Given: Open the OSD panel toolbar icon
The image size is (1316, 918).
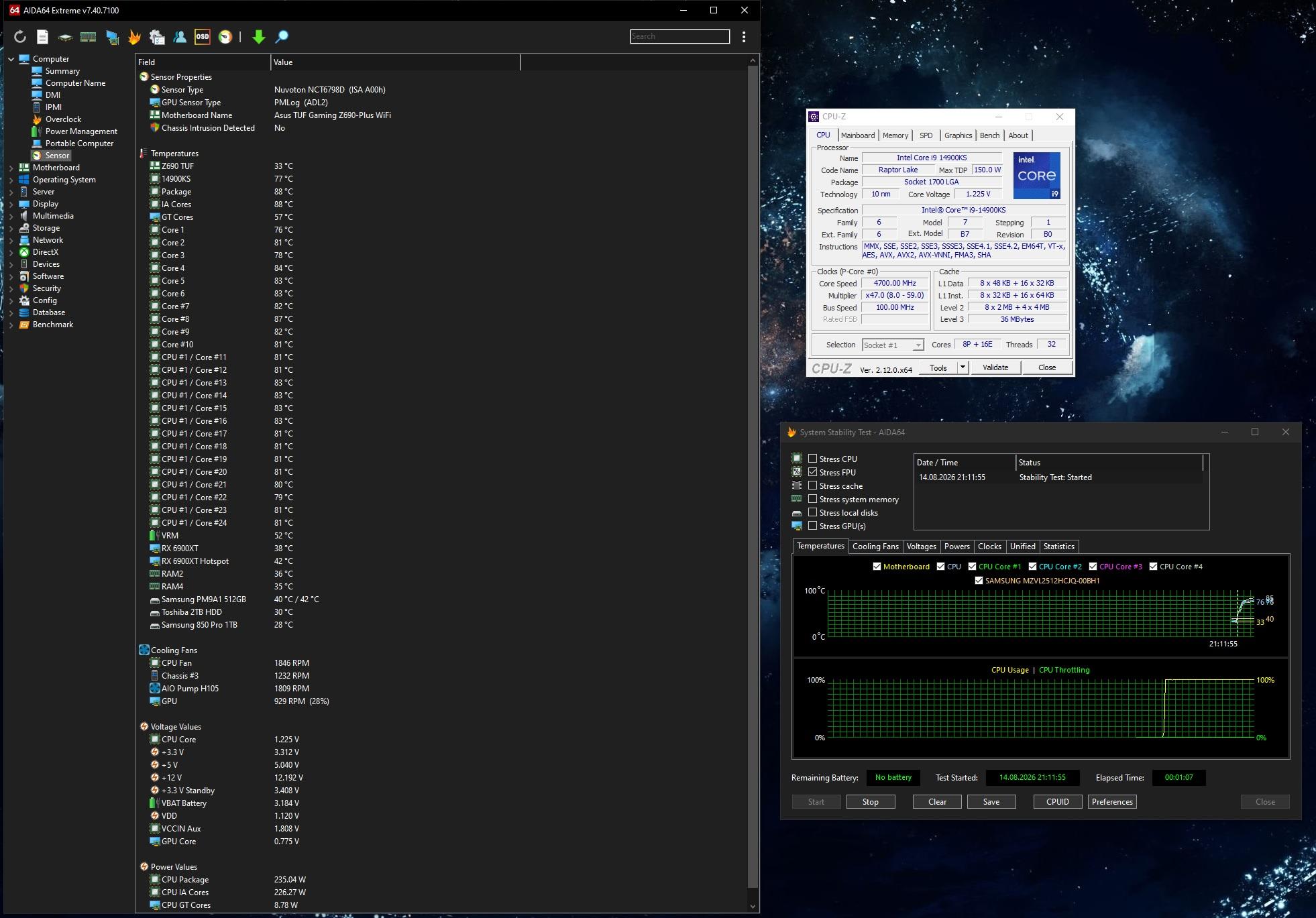Looking at the screenshot, I should click(202, 37).
